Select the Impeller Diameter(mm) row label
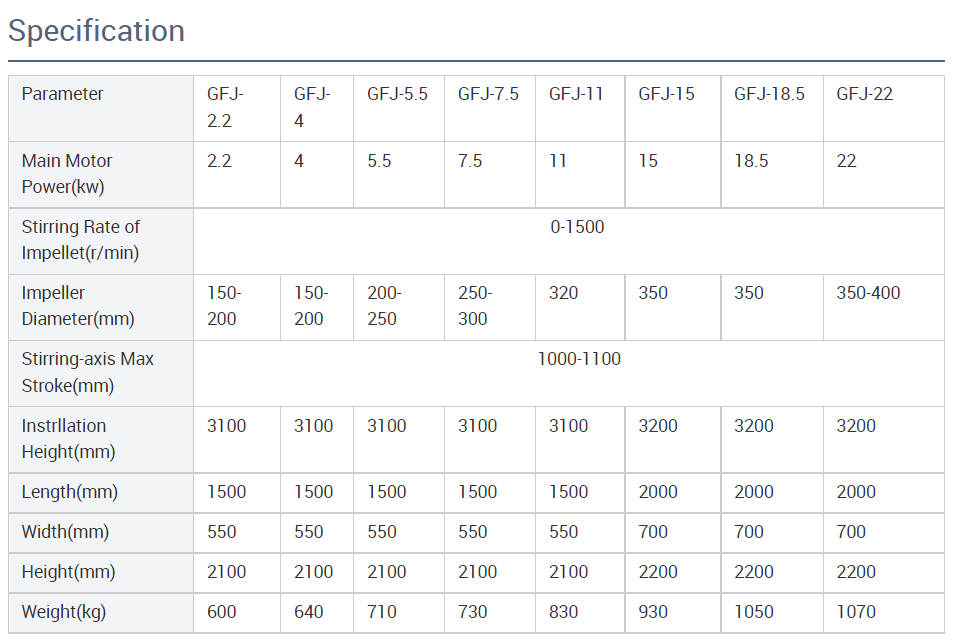The image size is (962, 644). (x=78, y=306)
